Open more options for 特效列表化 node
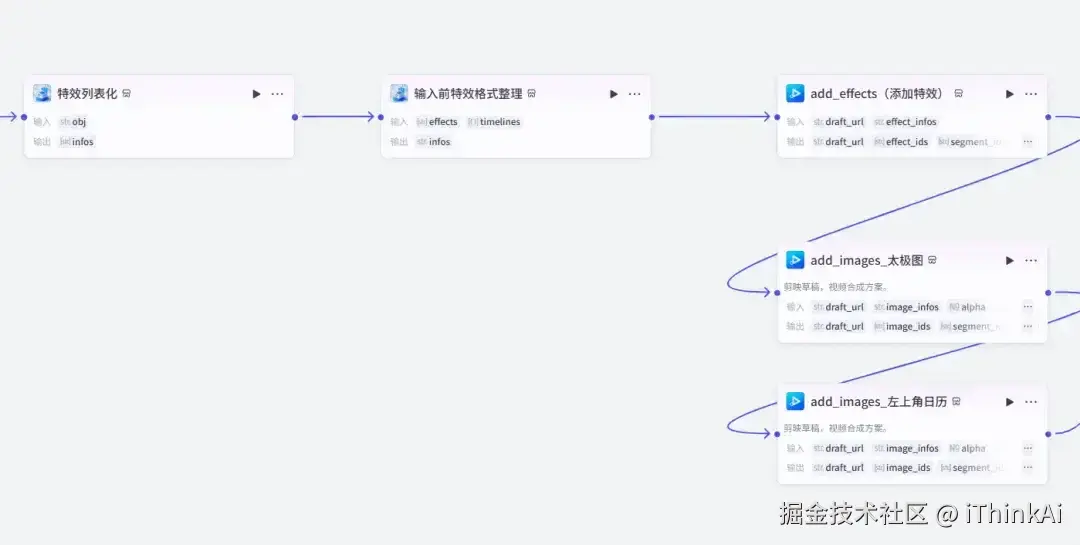The height and width of the screenshot is (545, 1080). [277, 94]
